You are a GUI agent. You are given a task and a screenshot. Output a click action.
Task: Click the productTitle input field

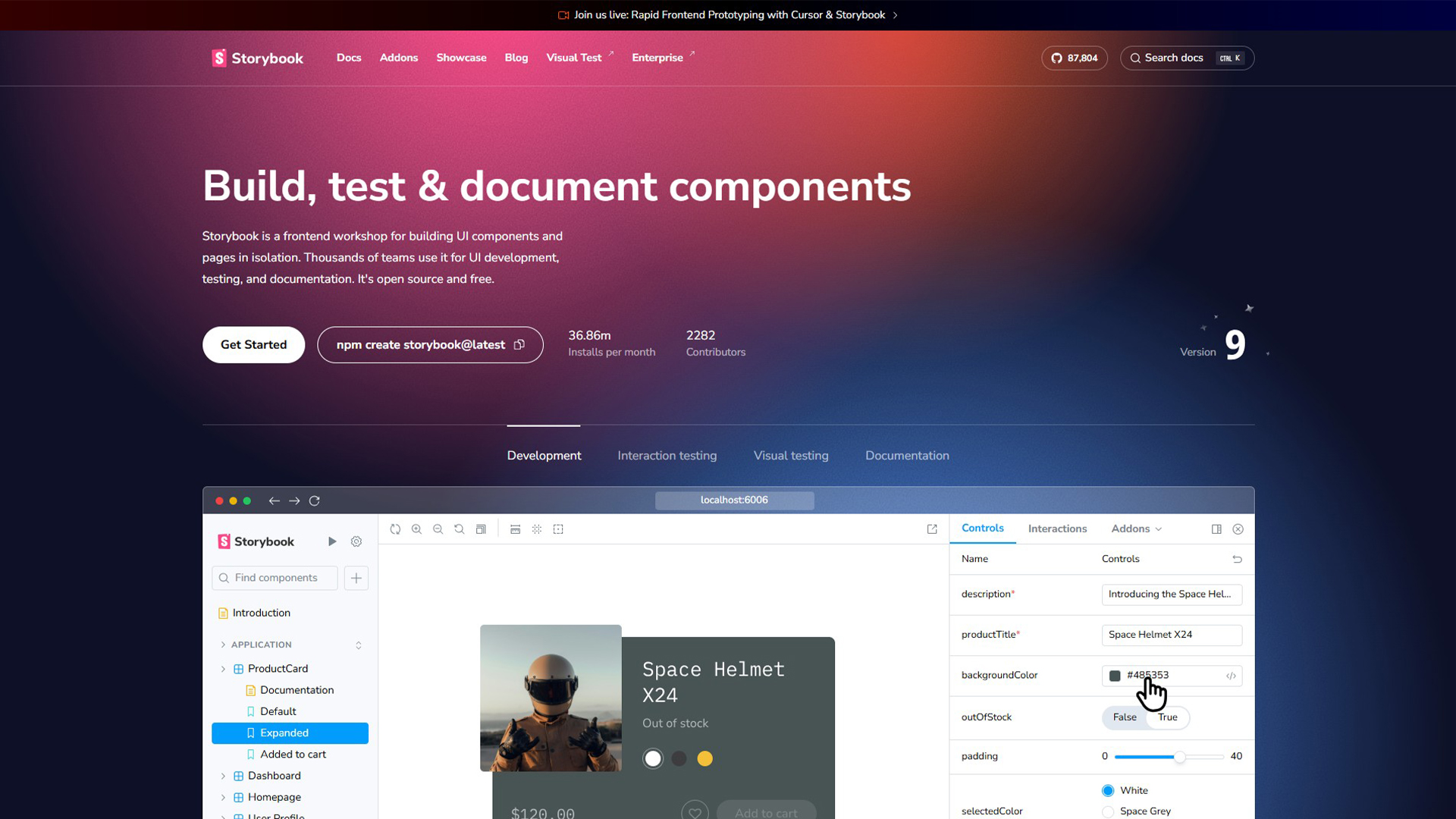pos(1172,635)
